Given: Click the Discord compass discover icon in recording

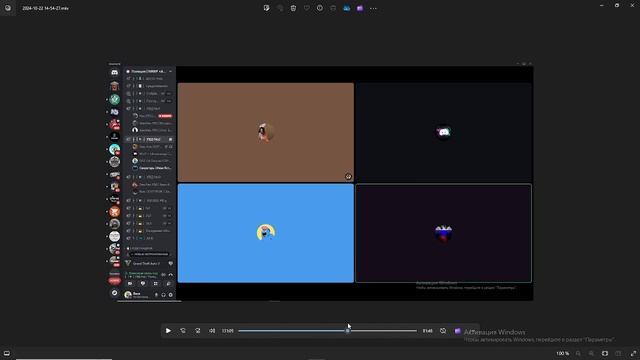Looking at the screenshot, I should pos(115,293).
